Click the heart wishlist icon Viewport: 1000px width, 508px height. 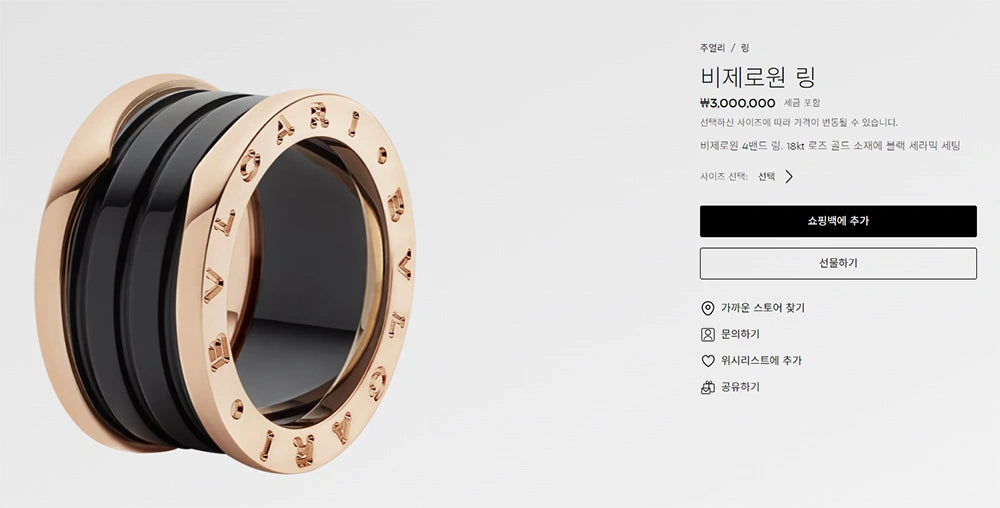pos(707,361)
